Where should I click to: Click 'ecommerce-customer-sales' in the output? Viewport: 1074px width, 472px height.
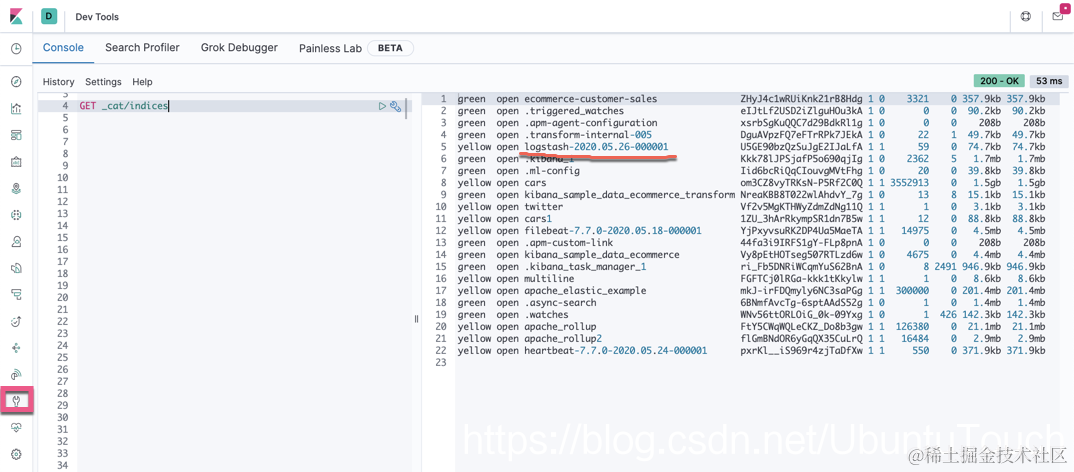[590, 99]
